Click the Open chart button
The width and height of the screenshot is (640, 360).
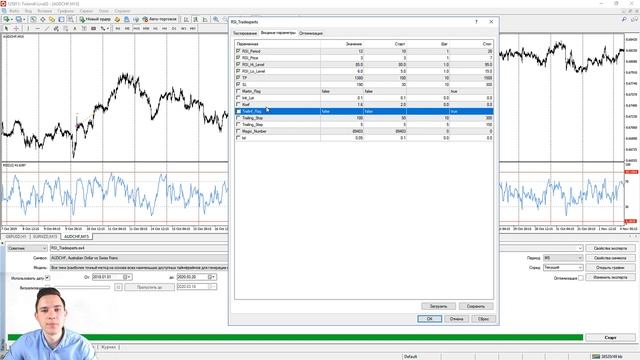tap(610, 268)
